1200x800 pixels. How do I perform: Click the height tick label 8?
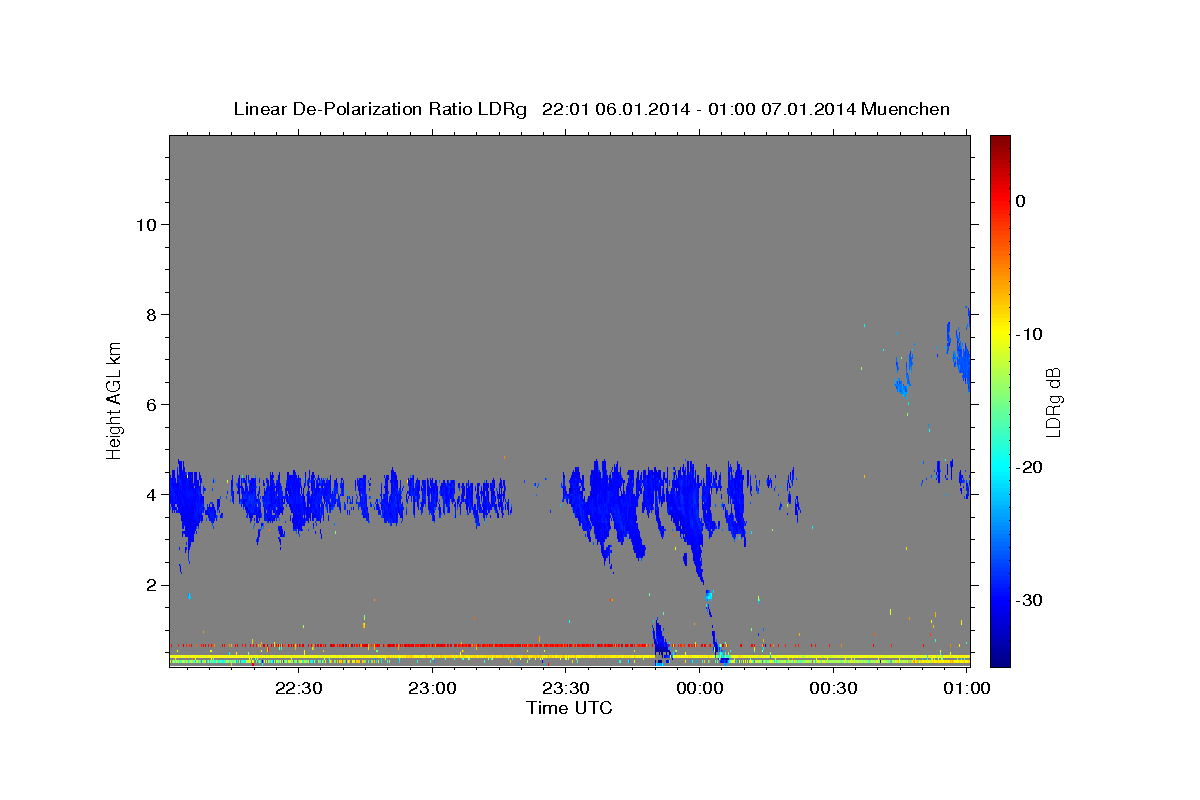pyautogui.click(x=150, y=314)
